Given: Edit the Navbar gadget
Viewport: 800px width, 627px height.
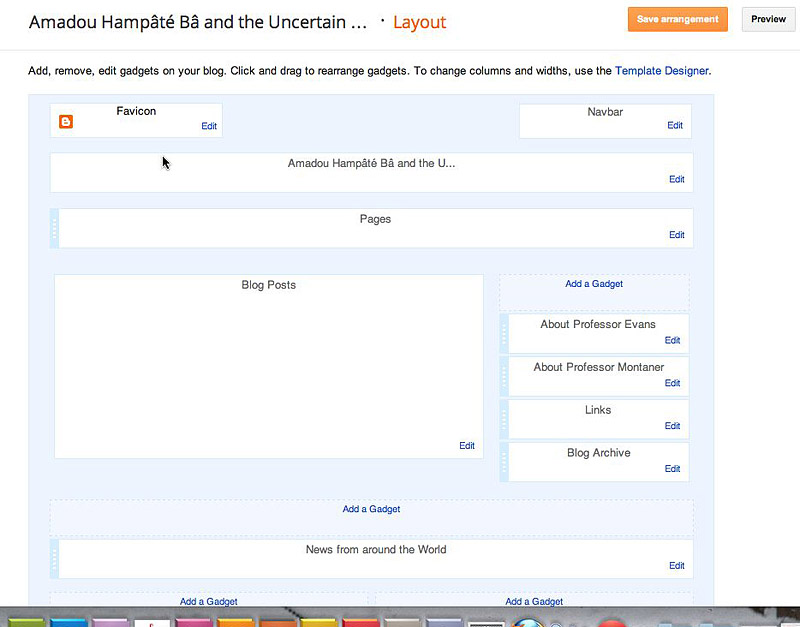Looking at the screenshot, I should point(675,126).
